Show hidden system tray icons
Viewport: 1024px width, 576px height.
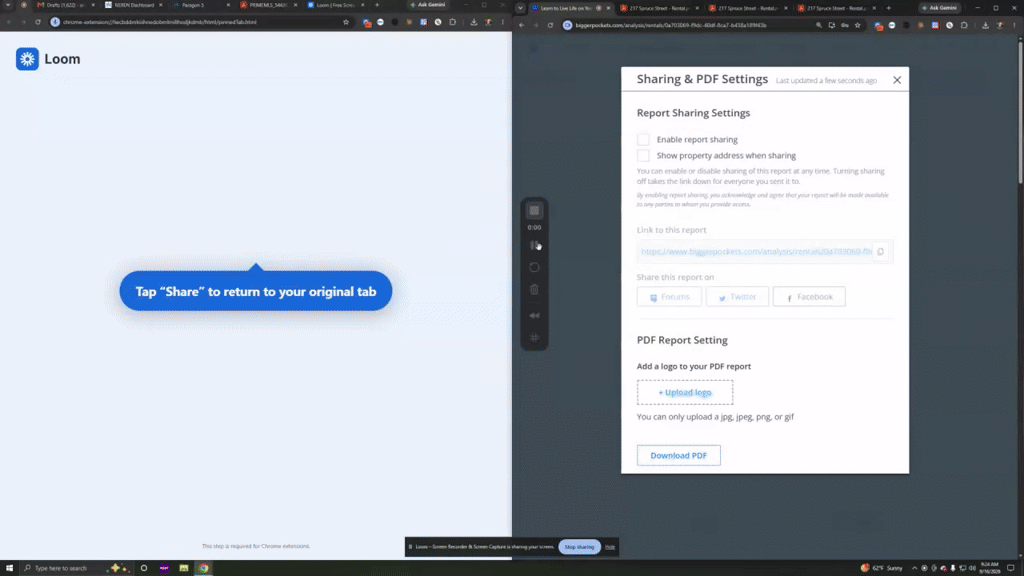click(x=914, y=568)
